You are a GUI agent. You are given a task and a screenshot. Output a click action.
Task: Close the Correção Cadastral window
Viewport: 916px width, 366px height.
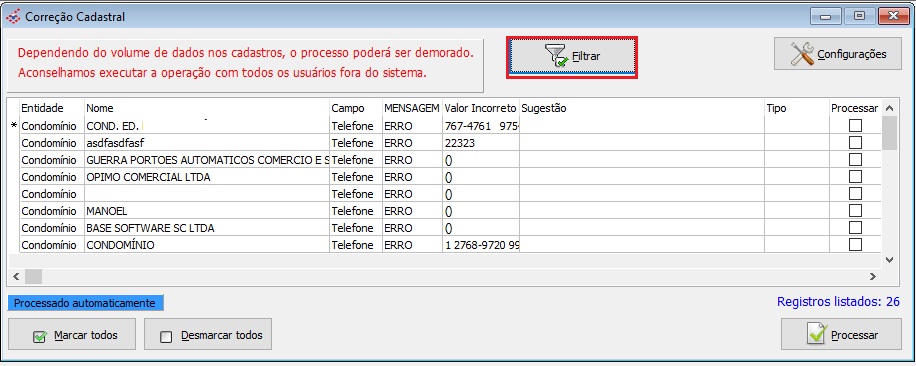[893, 16]
